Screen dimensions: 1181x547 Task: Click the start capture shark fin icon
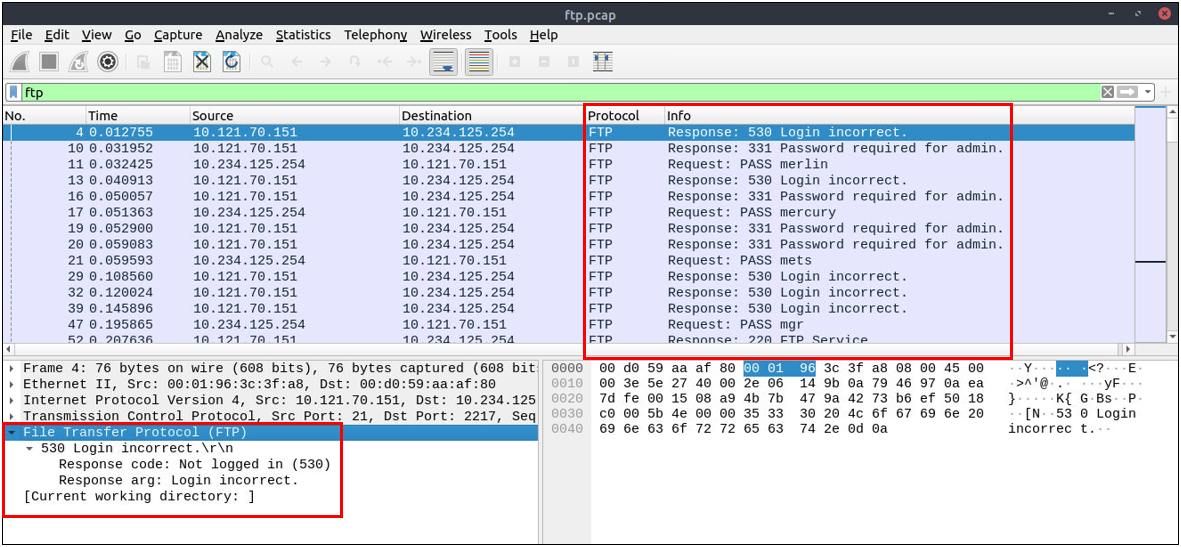click(20, 62)
